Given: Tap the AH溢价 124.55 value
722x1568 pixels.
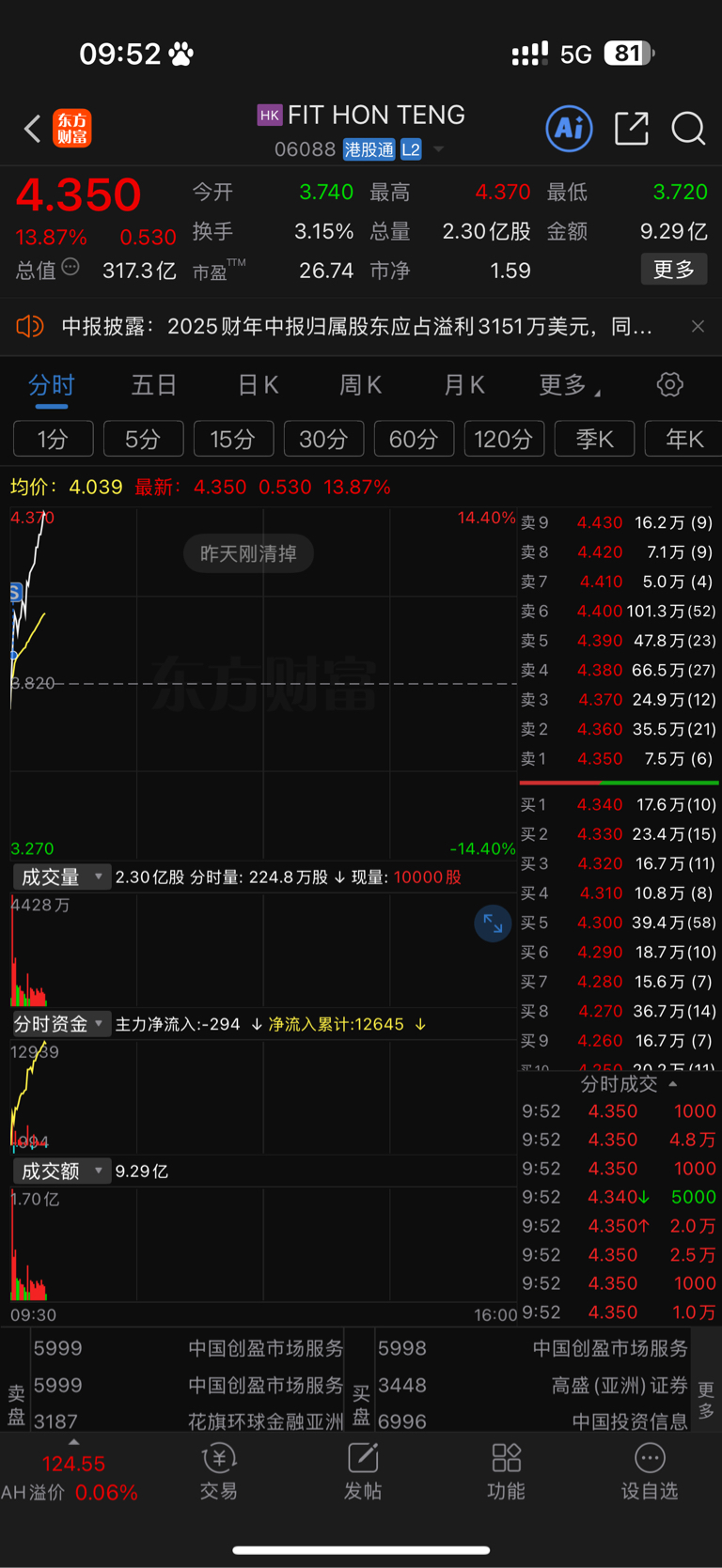Looking at the screenshot, I should pyautogui.click(x=73, y=1464).
